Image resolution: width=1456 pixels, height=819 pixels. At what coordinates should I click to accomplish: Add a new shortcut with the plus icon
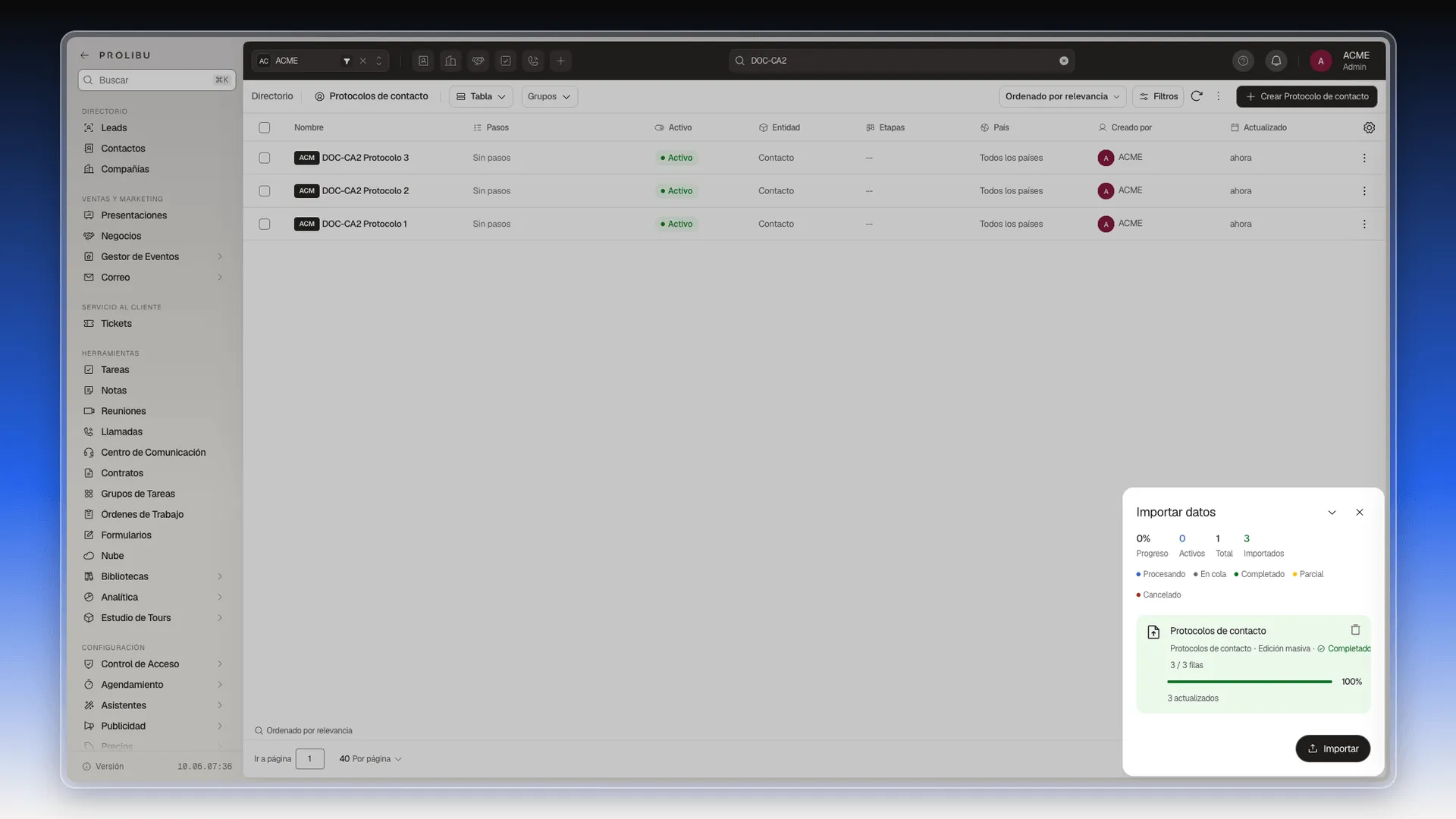click(x=560, y=61)
